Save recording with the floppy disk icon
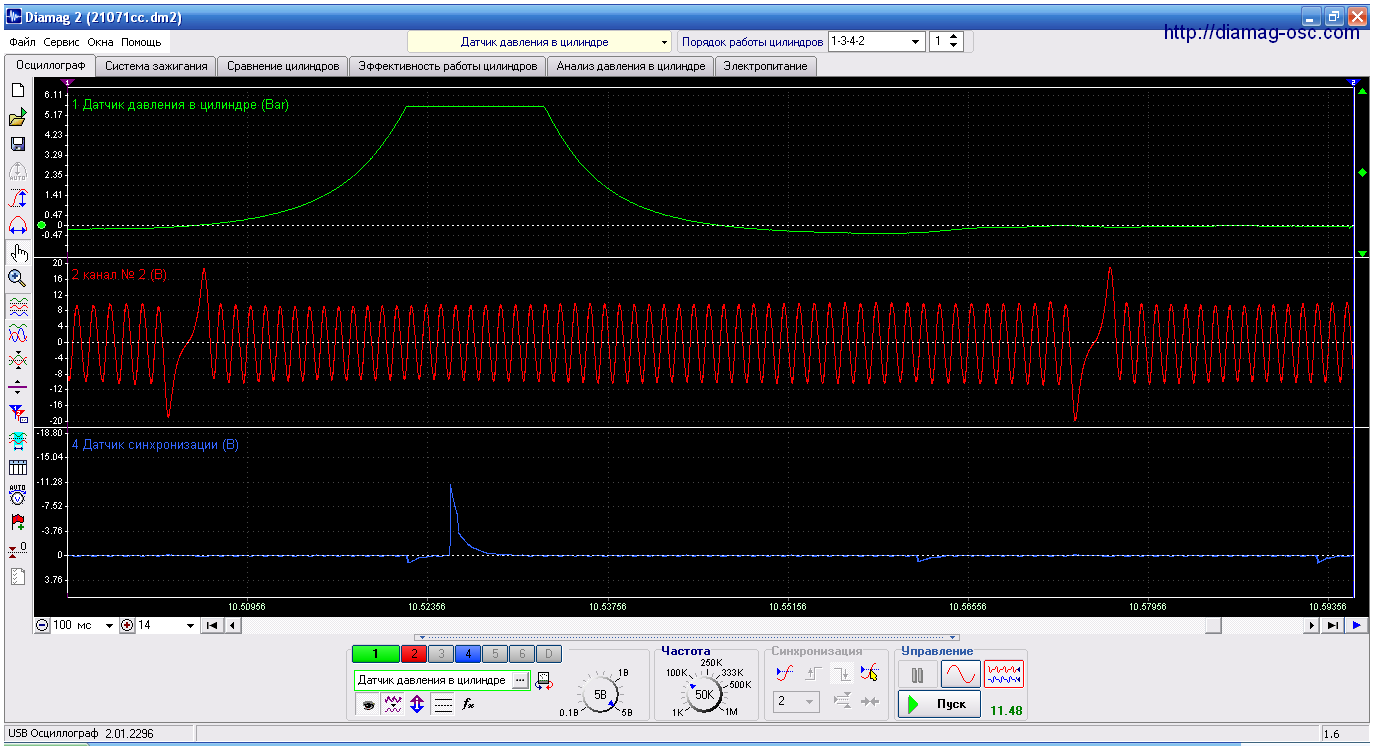This screenshot has height=746, width=1374. [x=17, y=144]
